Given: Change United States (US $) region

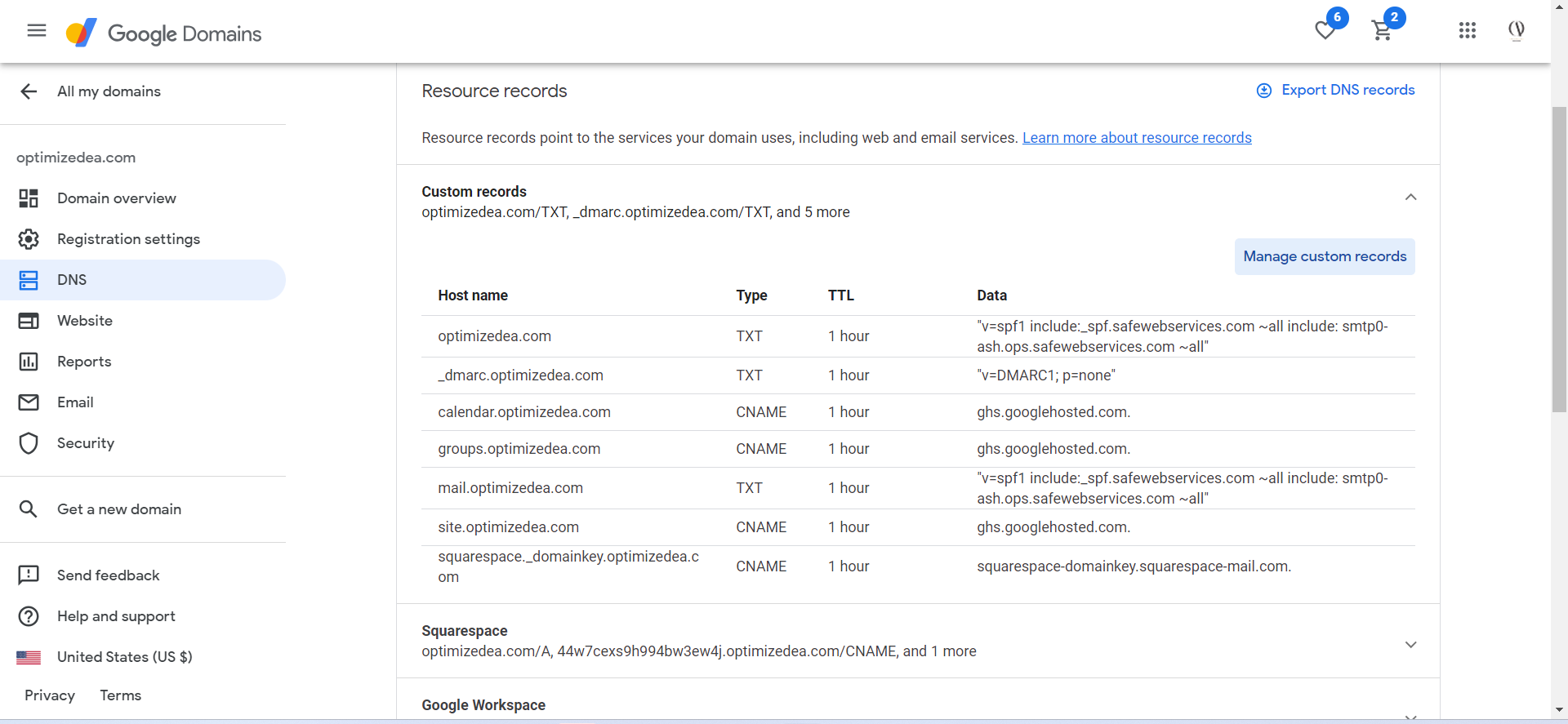Looking at the screenshot, I should click(124, 657).
